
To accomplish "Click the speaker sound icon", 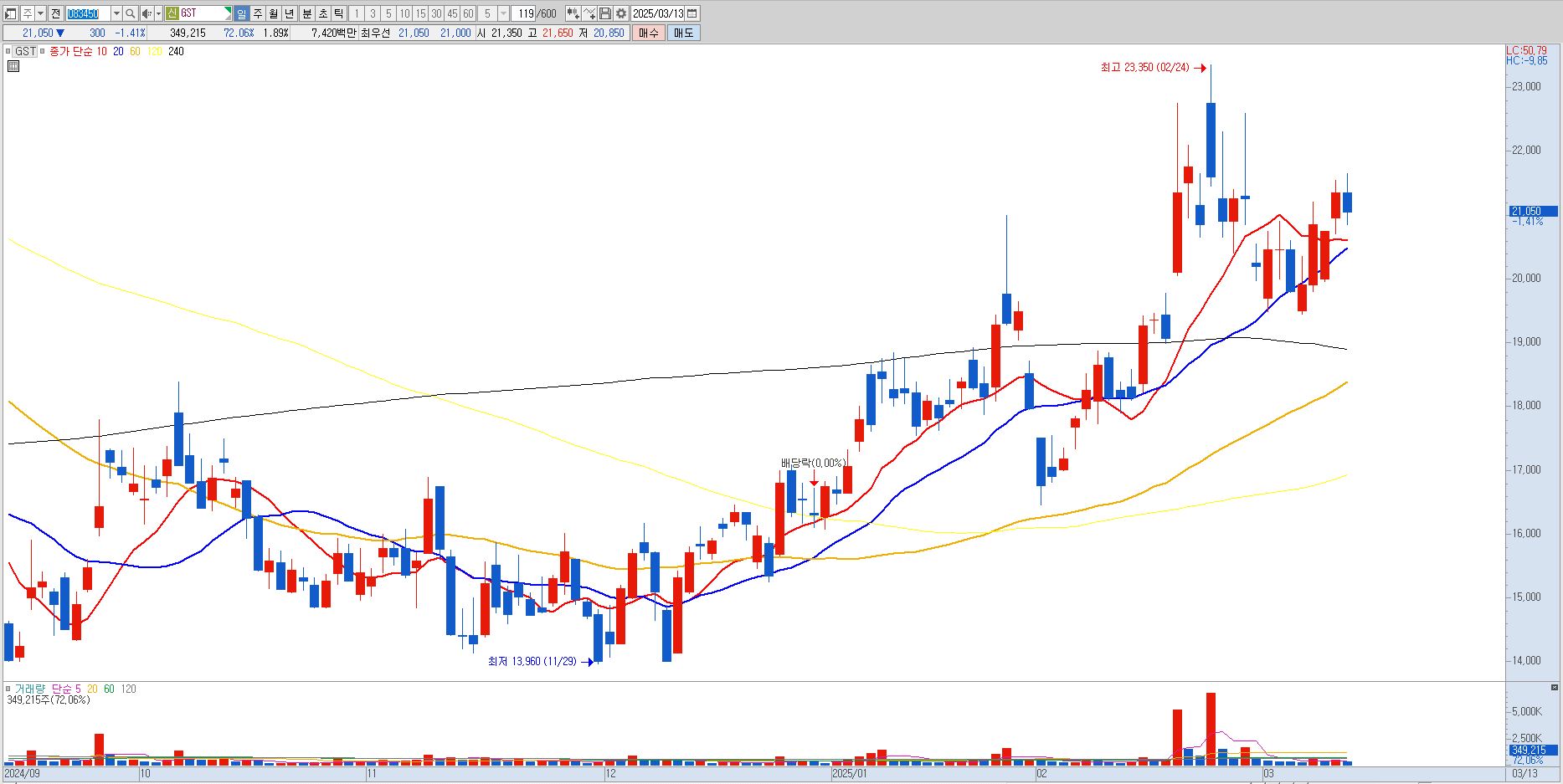I will pyautogui.click(x=147, y=13).
